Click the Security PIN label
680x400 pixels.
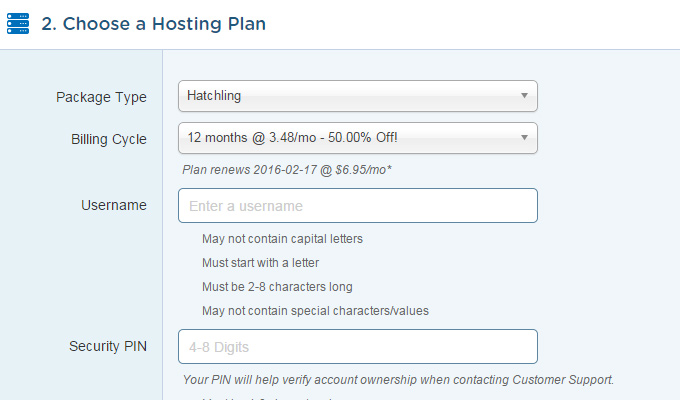pyautogui.click(x=108, y=346)
